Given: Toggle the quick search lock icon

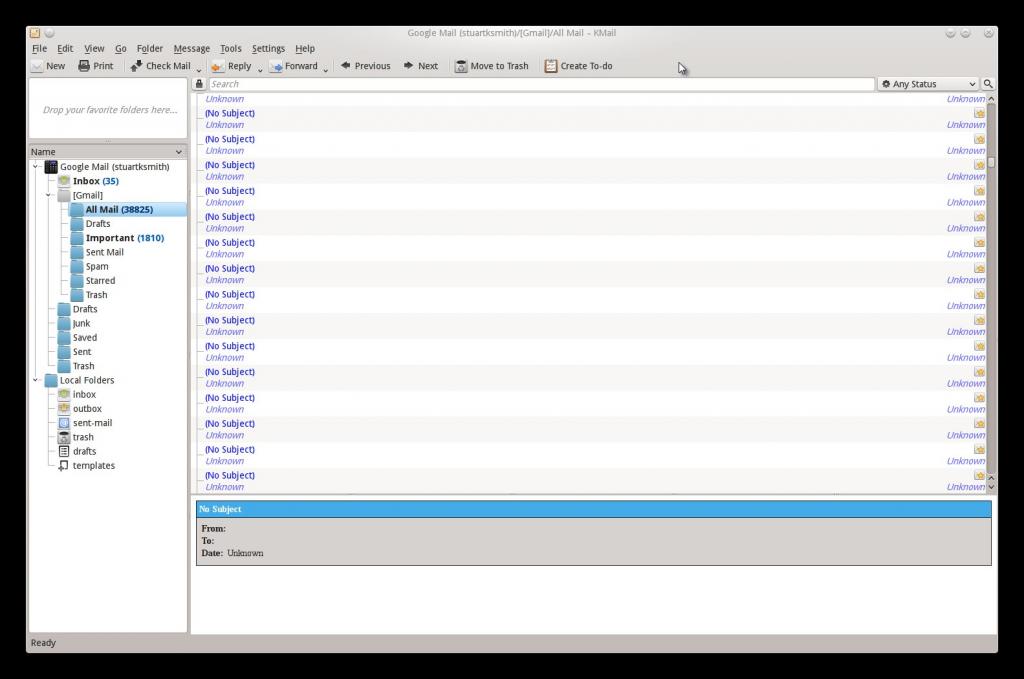Looking at the screenshot, I should pos(199,84).
